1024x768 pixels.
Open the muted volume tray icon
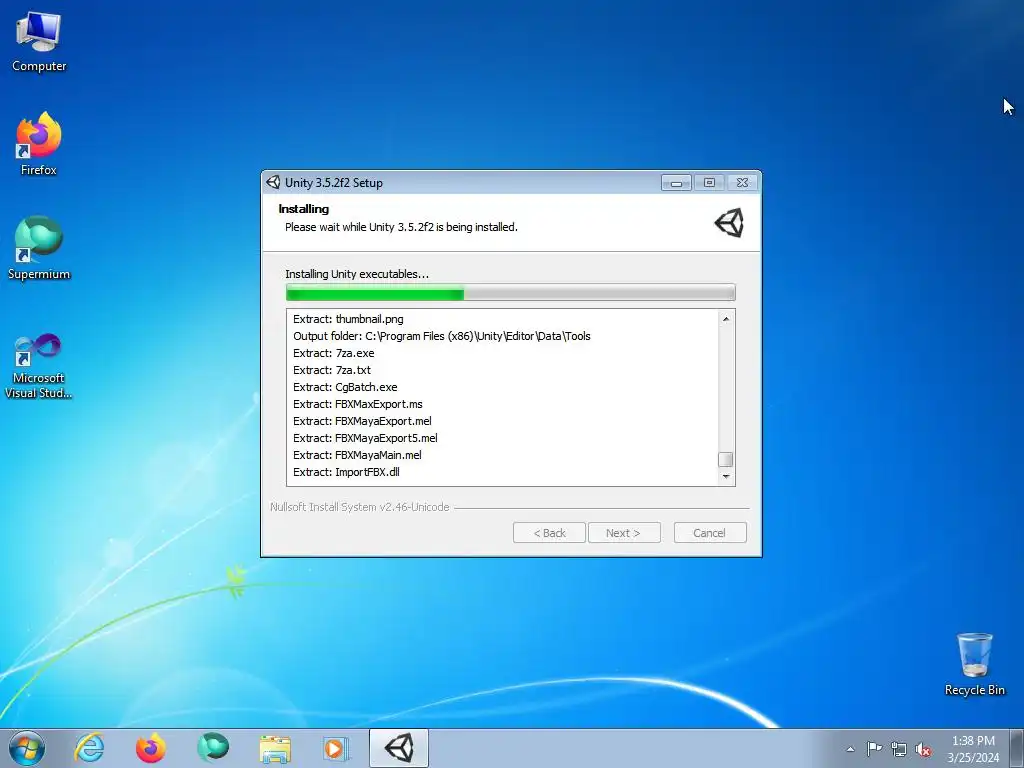923,749
